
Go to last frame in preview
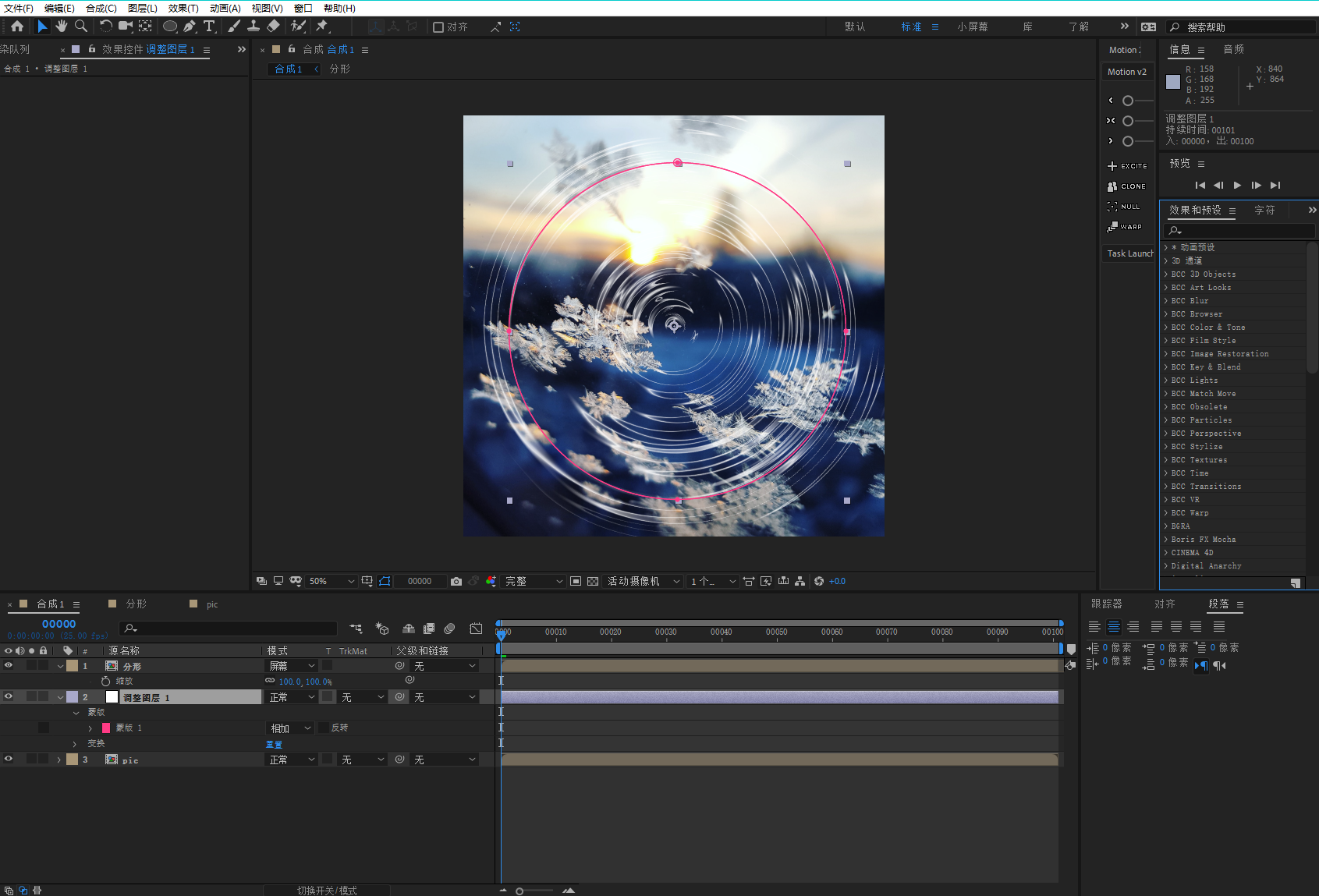click(x=1275, y=185)
